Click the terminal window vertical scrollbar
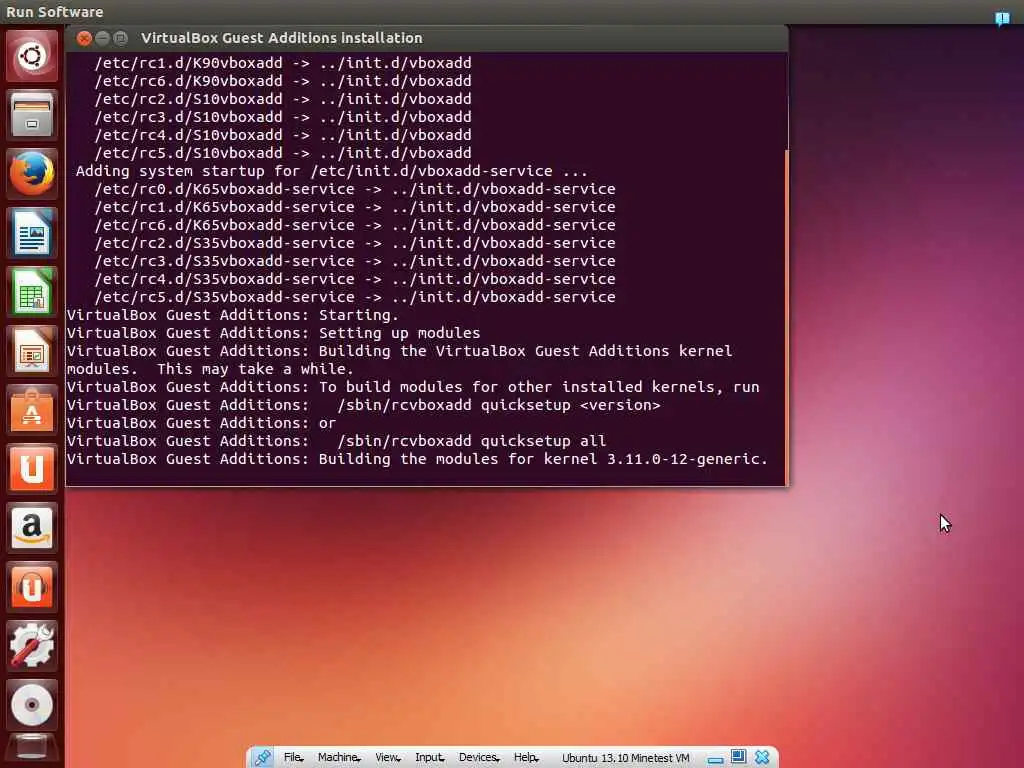 coord(786,316)
